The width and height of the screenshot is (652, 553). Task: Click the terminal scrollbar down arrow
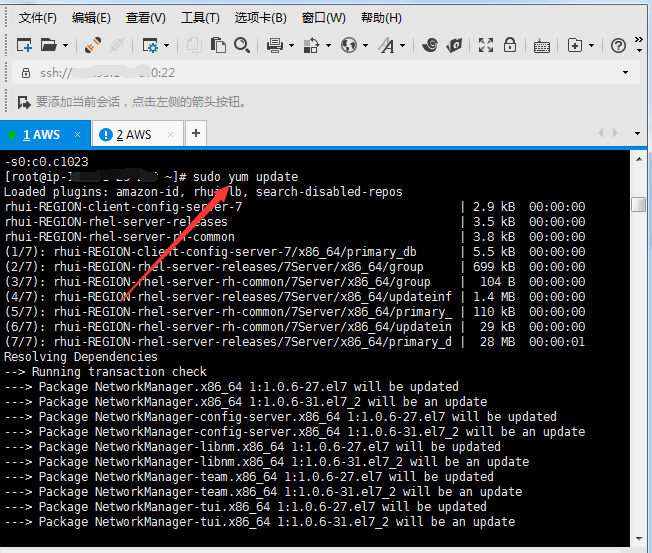(639, 539)
